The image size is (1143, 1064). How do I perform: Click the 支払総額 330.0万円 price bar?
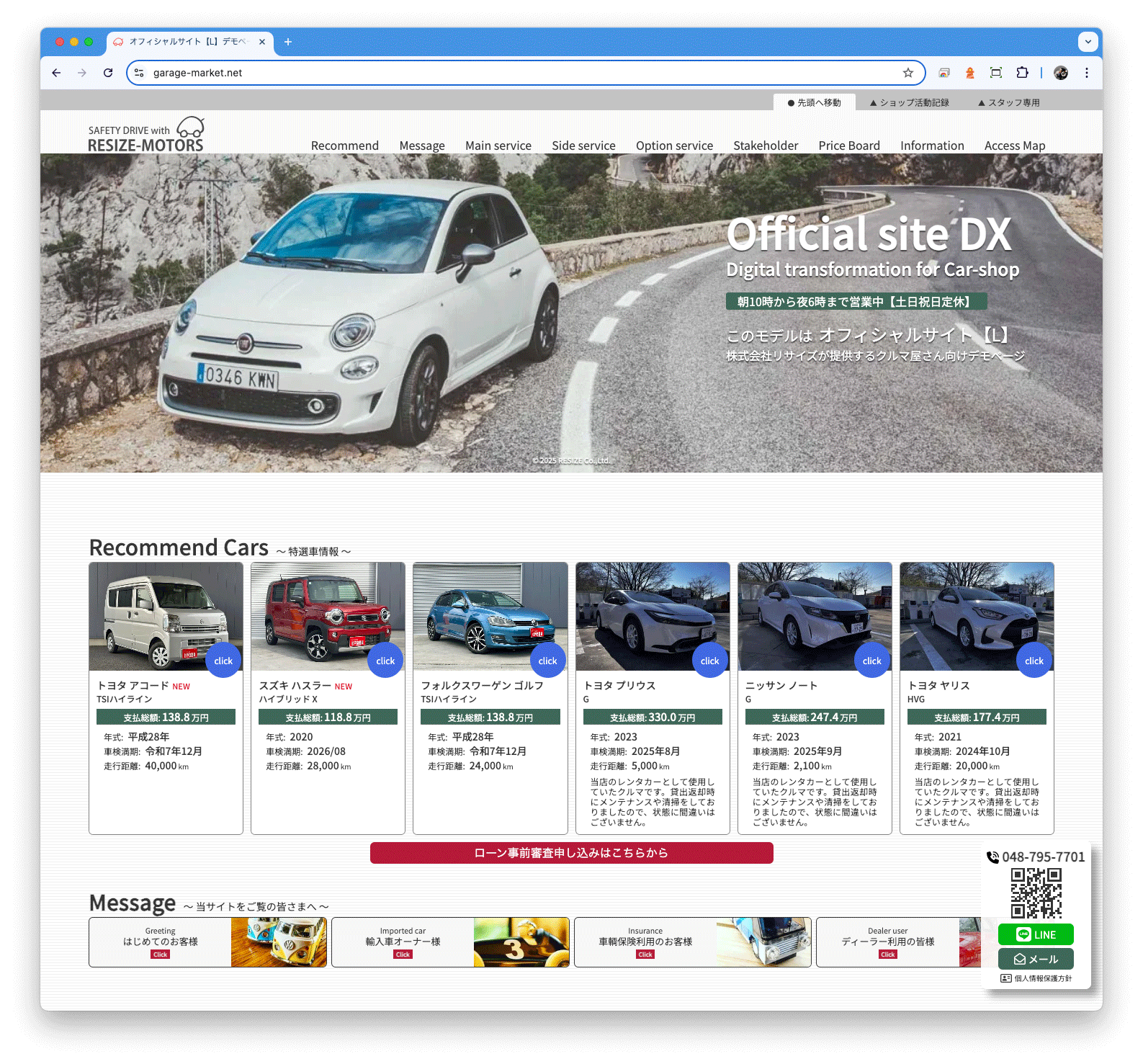point(653,717)
